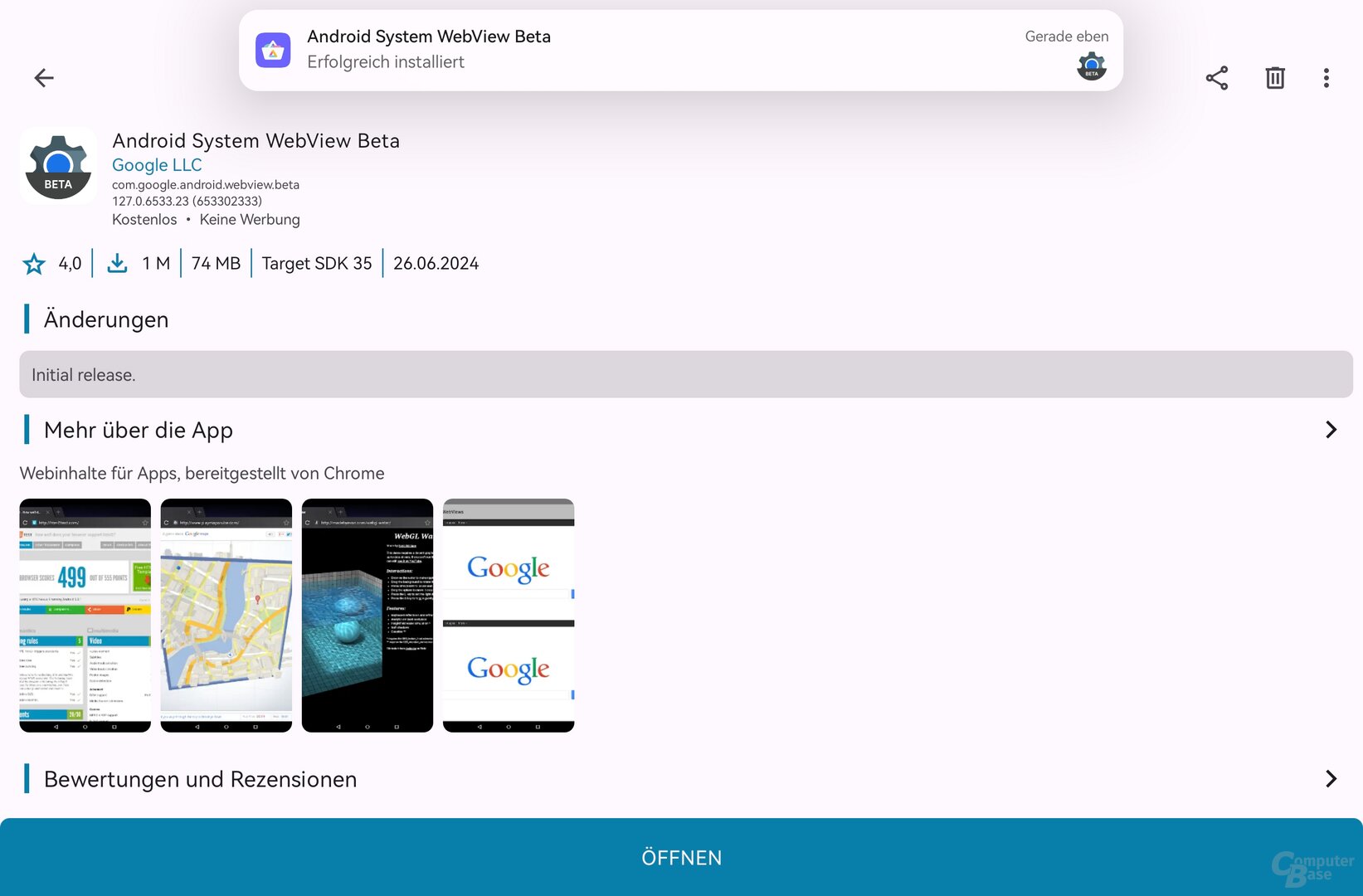Tap the package name com.google.android.webview.beta
The image size is (1363, 896).
click(206, 185)
